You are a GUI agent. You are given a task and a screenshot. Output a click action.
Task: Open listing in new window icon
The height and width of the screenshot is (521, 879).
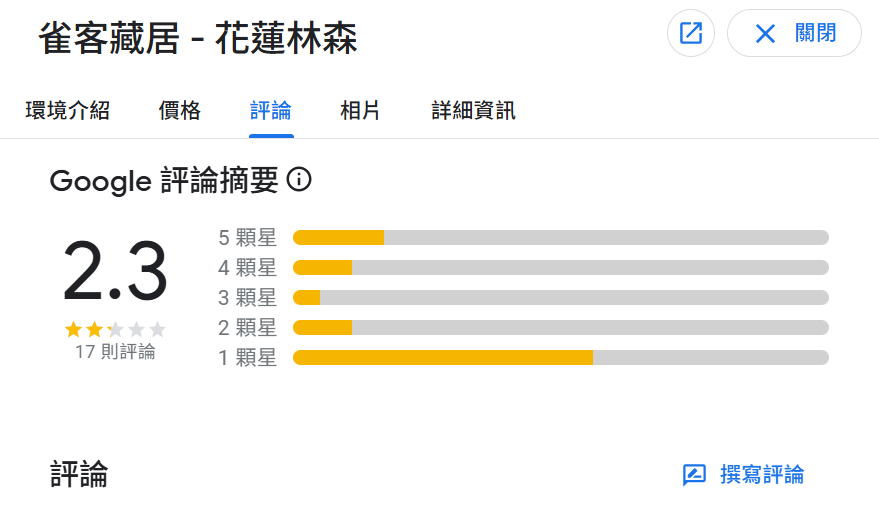pos(691,33)
